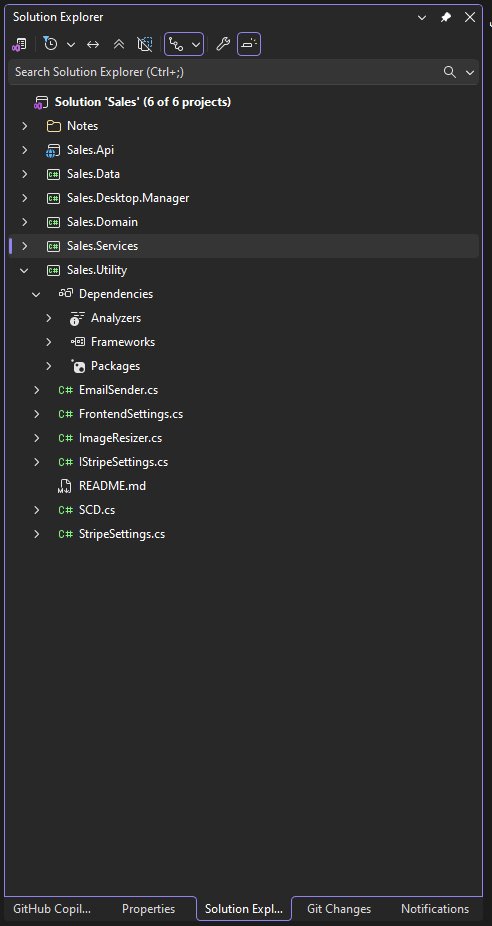Open the Properties wrench icon
Image resolution: width=492 pixels, height=926 pixels.
(223, 44)
